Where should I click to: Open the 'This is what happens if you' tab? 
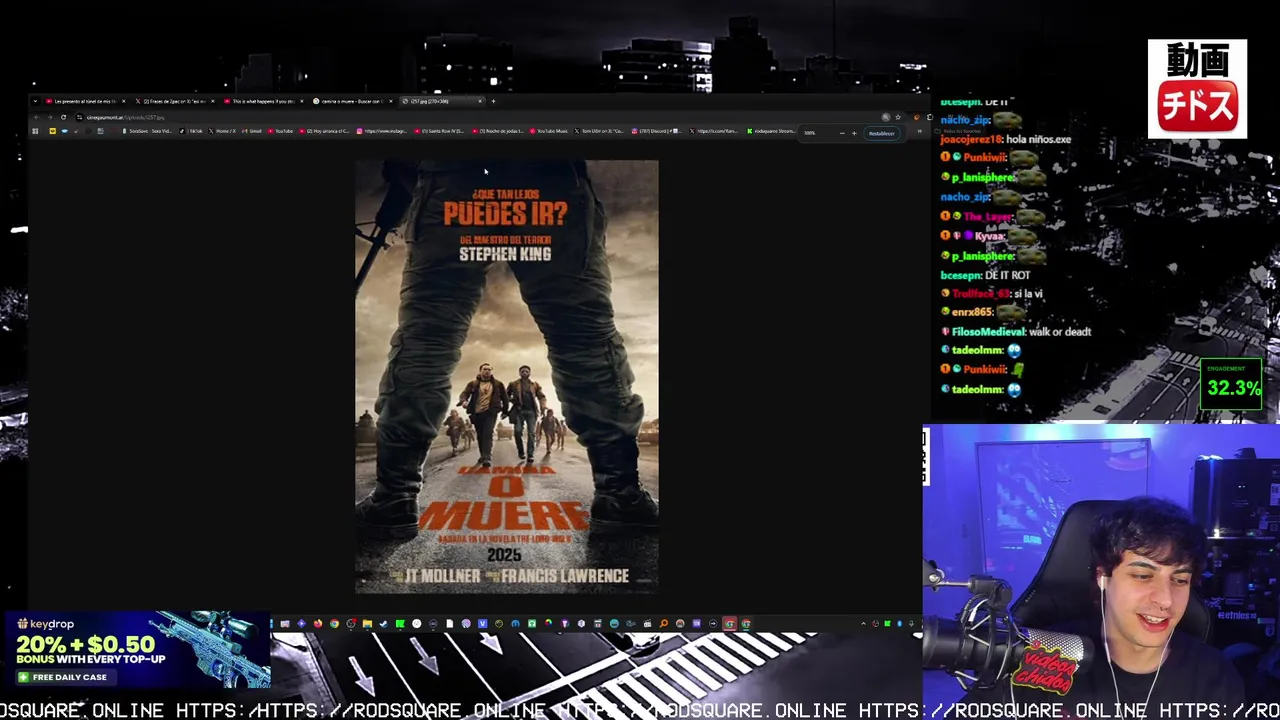tap(263, 101)
